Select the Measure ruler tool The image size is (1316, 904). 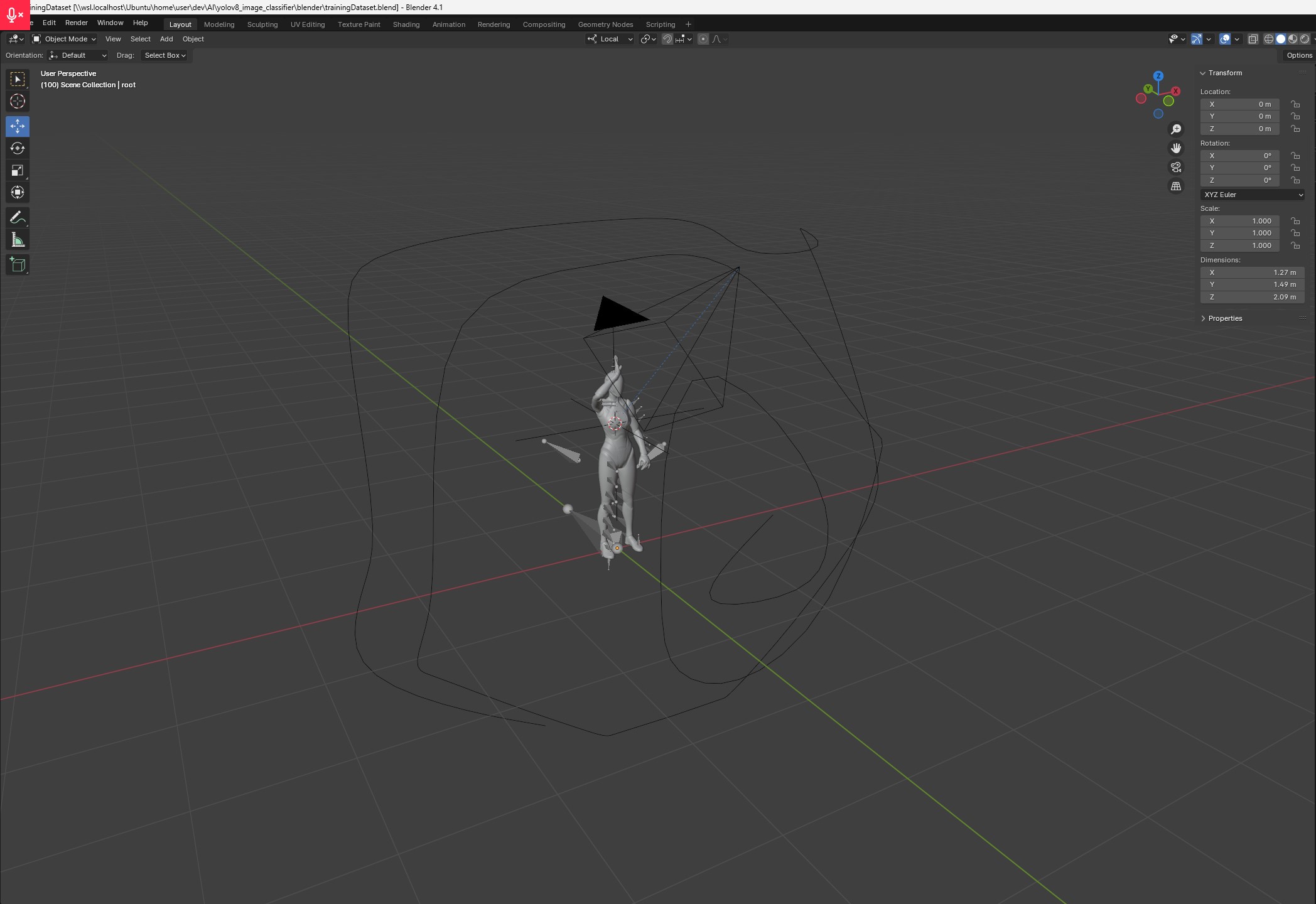[18, 240]
